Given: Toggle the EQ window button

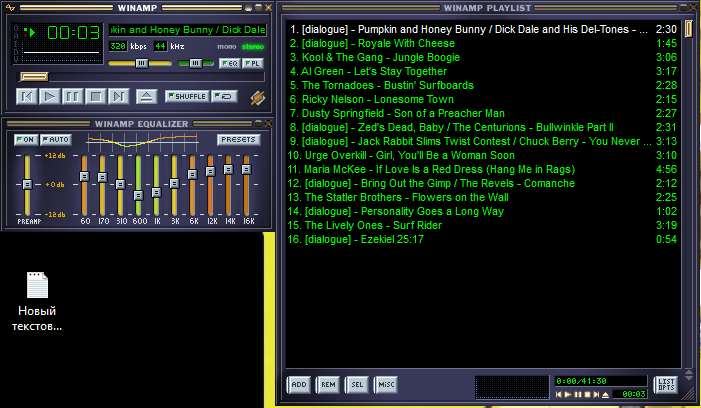Looking at the screenshot, I should coord(230,63).
